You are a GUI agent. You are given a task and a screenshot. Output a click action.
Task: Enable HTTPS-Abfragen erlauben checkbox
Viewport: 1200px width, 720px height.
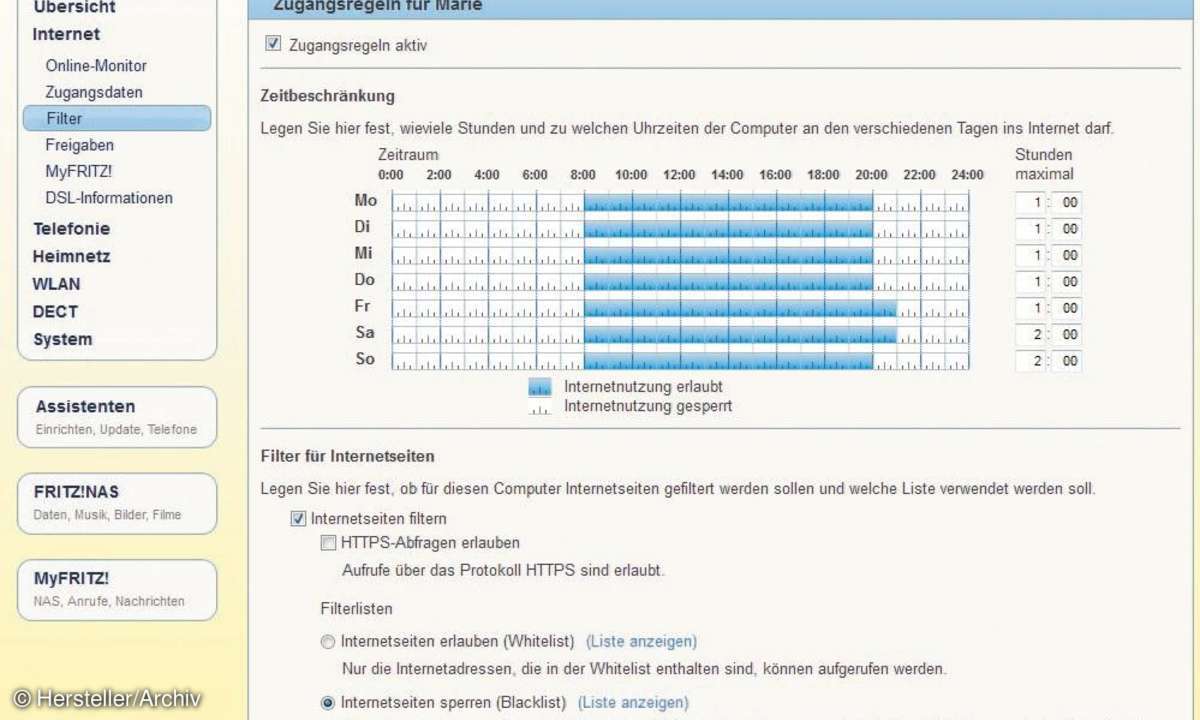coord(328,543)
